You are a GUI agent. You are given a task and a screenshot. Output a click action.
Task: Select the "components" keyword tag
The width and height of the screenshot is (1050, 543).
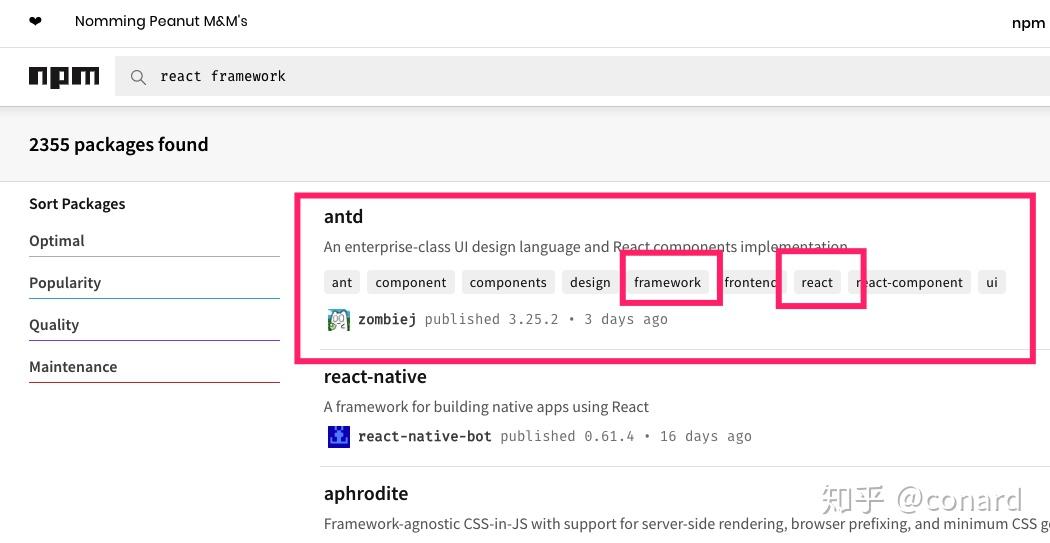[x=508, y=282]
